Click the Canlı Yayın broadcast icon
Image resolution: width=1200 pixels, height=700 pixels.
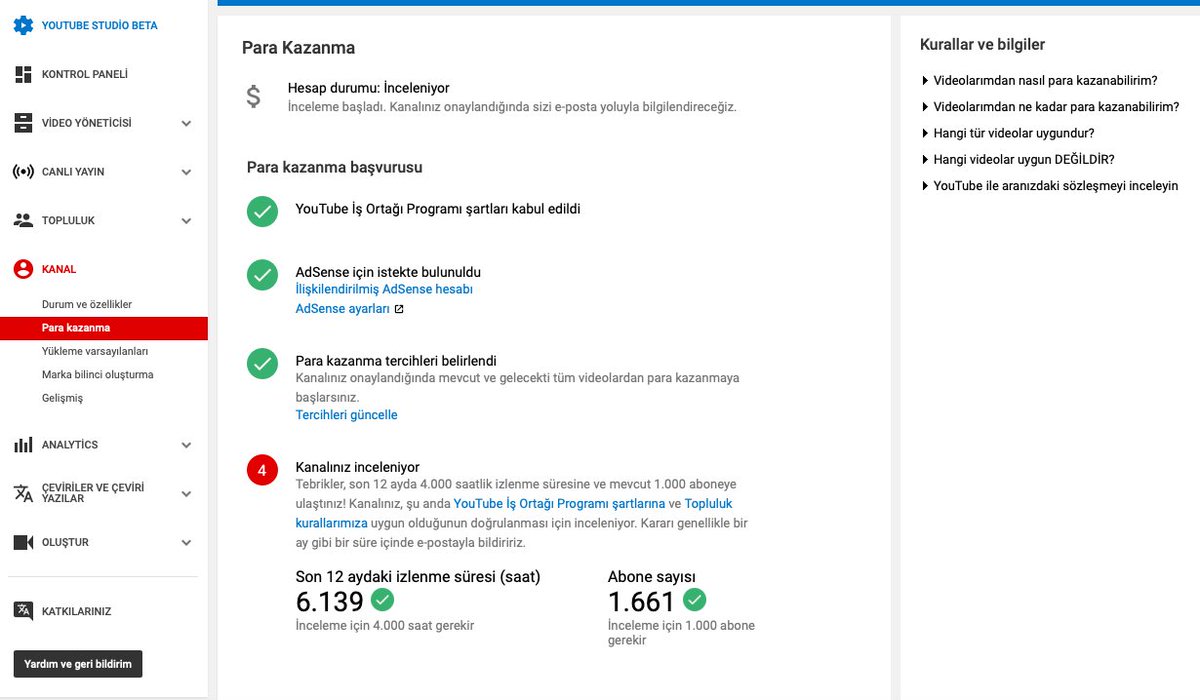pos(23,172)
